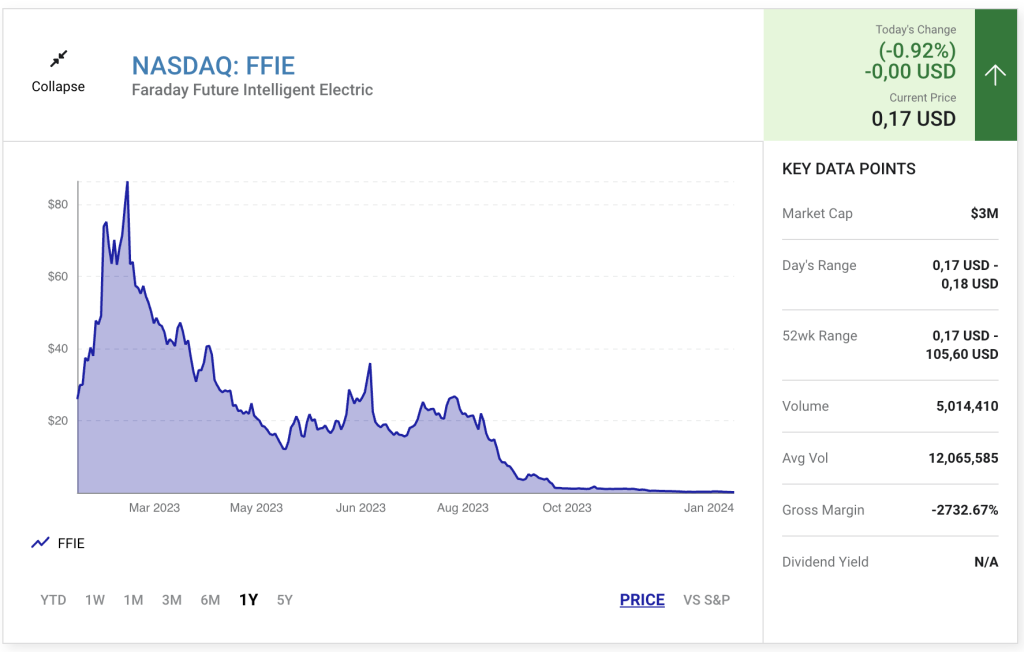The height and width of the screenshot is (652, 1024).
Task: Click the Oct 2023 x-axis label
Action: 567,508
